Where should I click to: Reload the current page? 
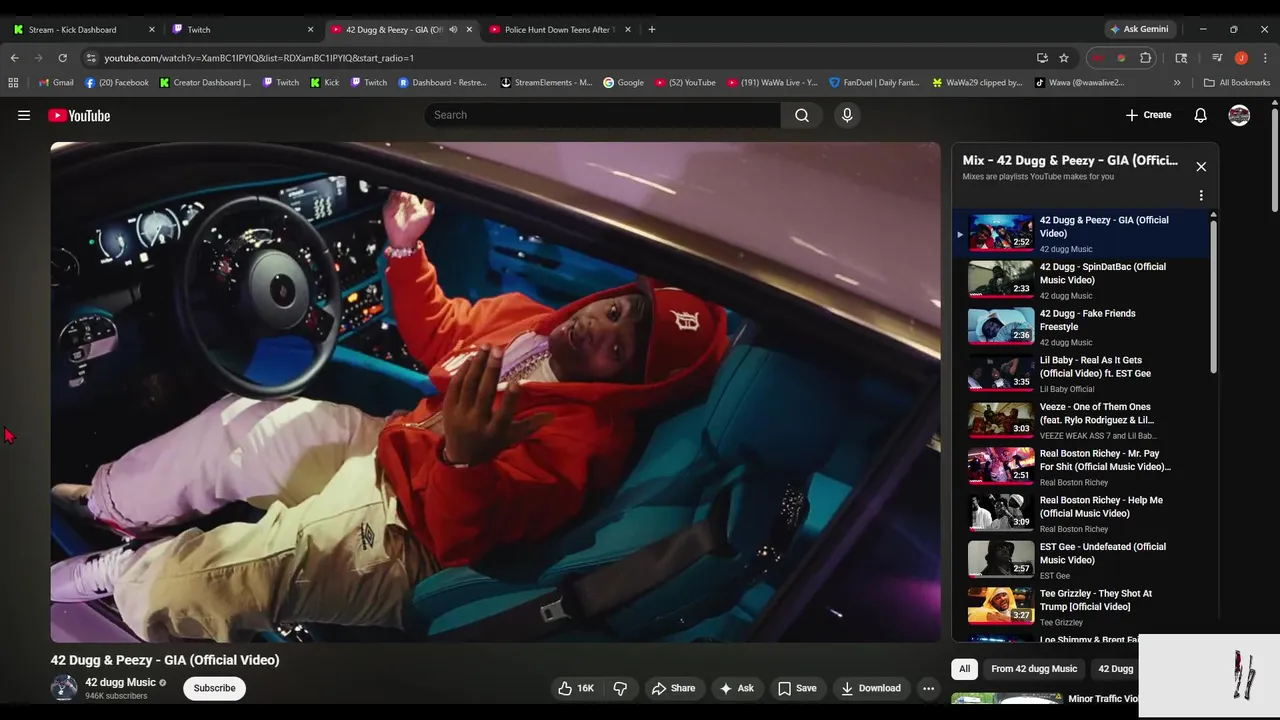click(x=62, y=58)
